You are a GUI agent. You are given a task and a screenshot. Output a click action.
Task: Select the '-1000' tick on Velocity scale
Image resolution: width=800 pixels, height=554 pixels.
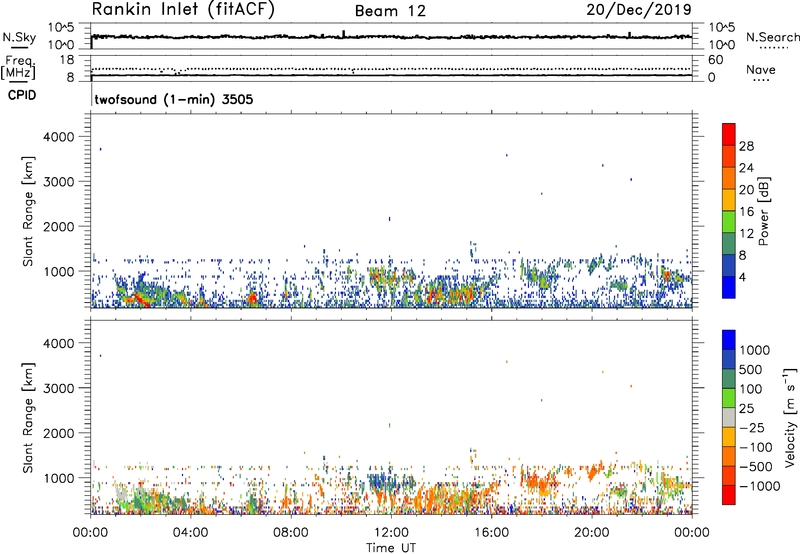tap(759, 486)
